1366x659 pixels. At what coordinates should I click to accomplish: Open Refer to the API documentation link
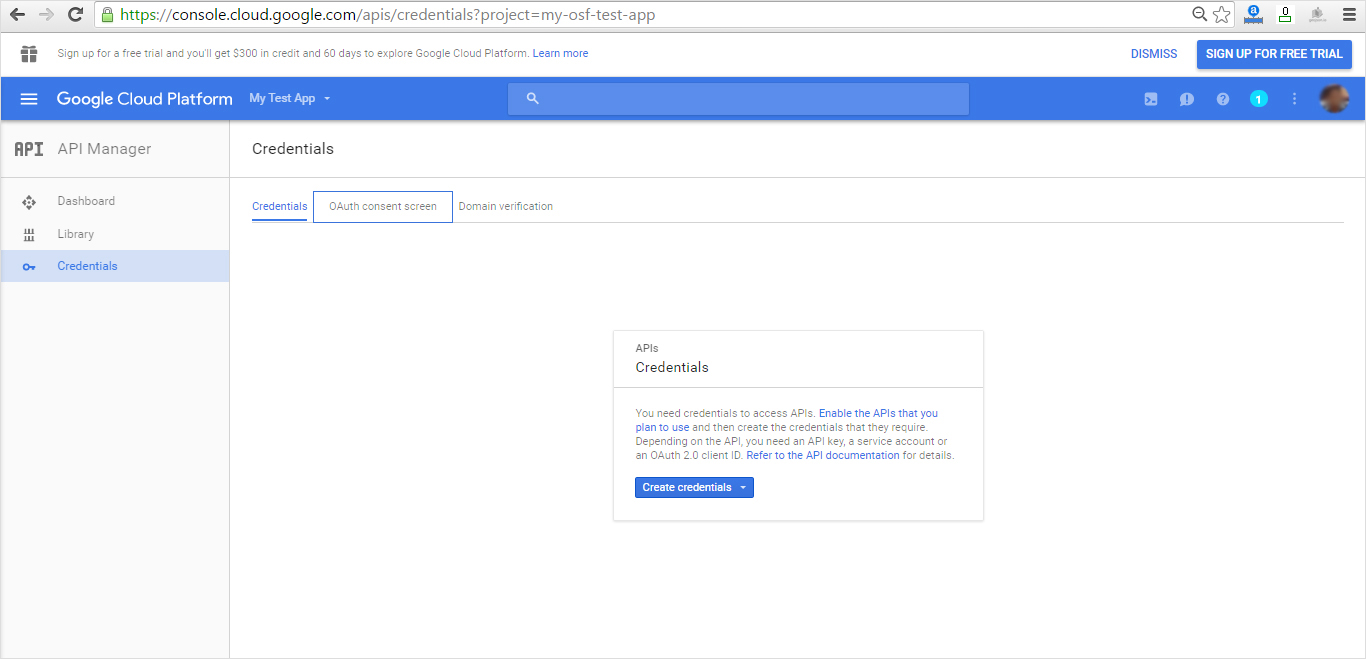(823, 456)
